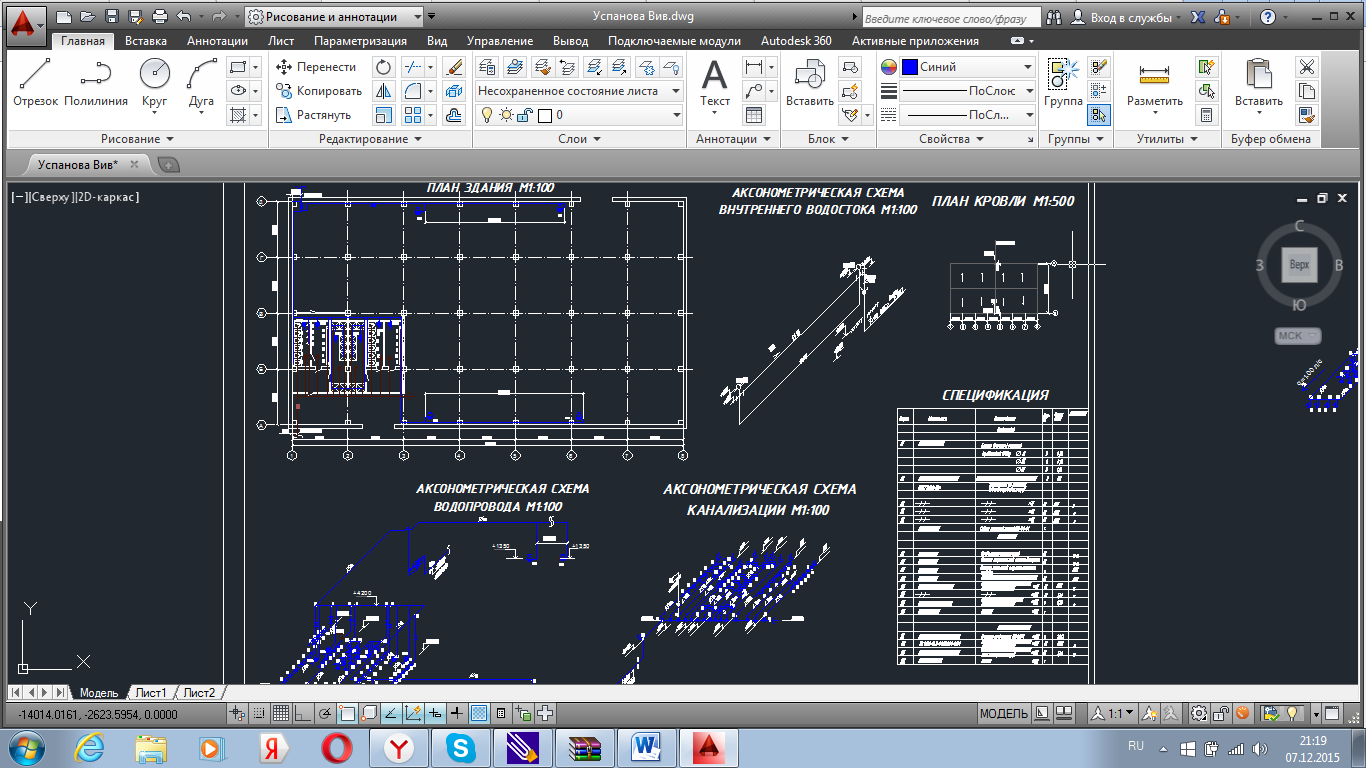This screenshot has height=768, width=1366.
Task: Switch to the Лист2 layout tab
Action: (x=199, y=692)
